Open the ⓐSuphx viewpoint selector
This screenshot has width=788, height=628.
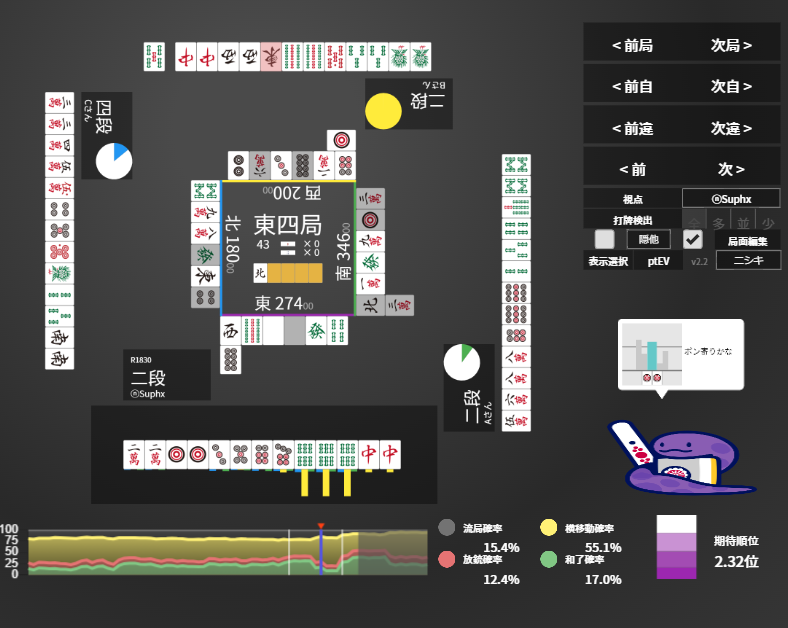[x=731, y=199]
